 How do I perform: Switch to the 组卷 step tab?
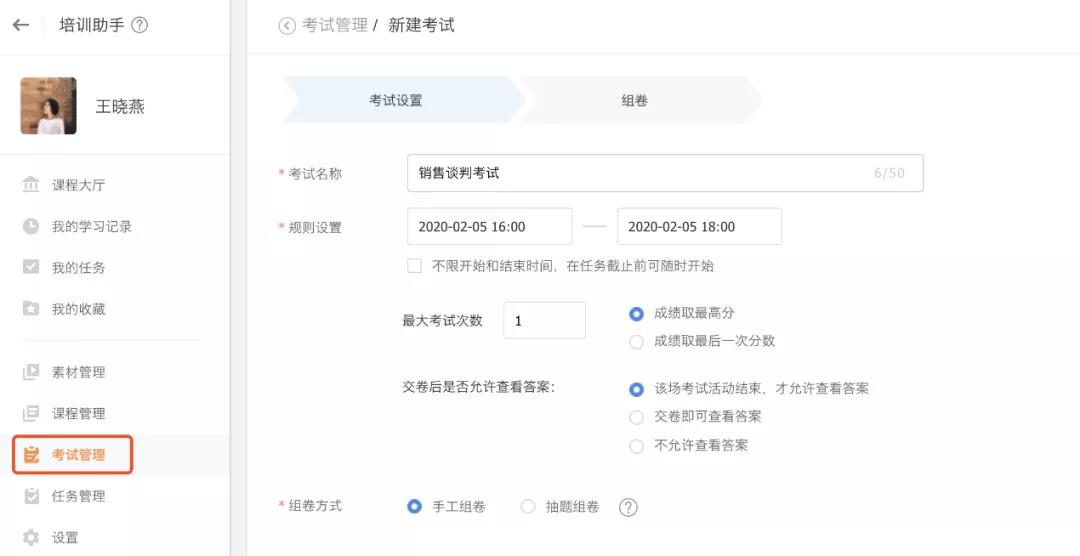pyautogui.click(x=635, y=100)
